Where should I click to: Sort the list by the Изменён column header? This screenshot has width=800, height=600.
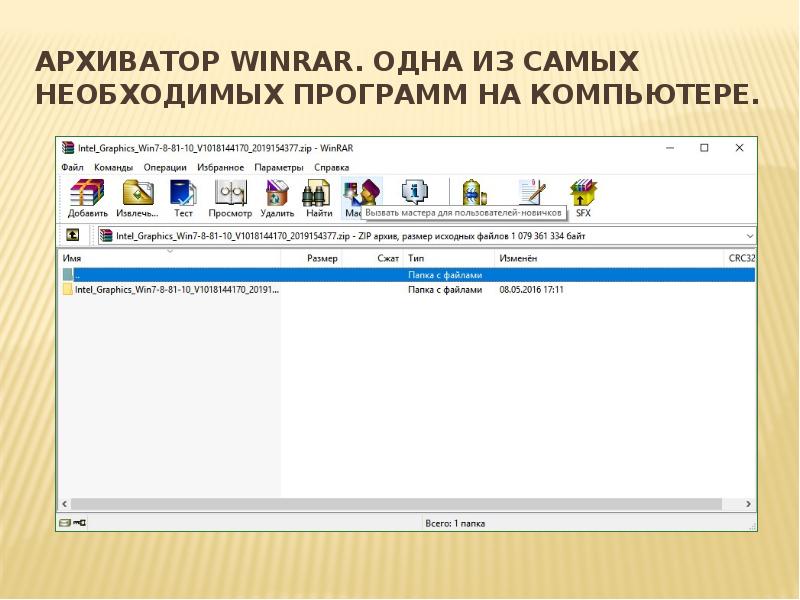click(609, 258)
